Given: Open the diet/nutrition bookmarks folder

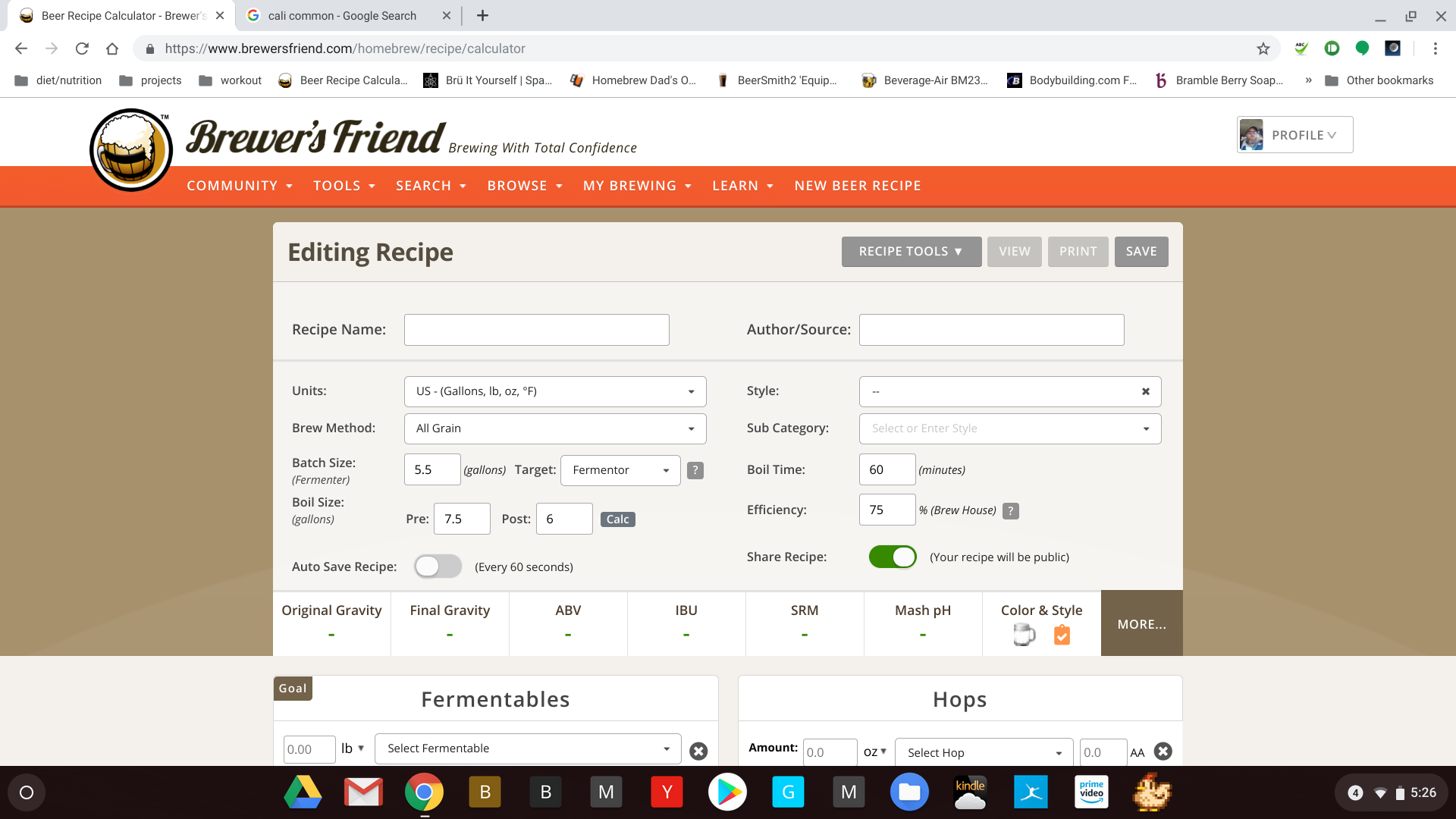Looking at the screenshot, I should pyautogui.click(x=58, y=80).
